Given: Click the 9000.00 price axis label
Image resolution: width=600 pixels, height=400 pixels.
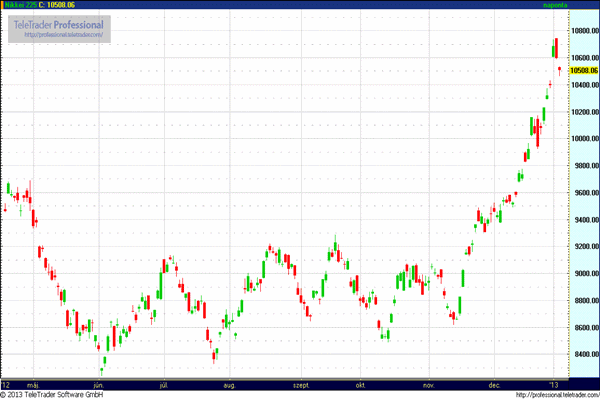Looking at the screenshot, I should coord(582,273).
